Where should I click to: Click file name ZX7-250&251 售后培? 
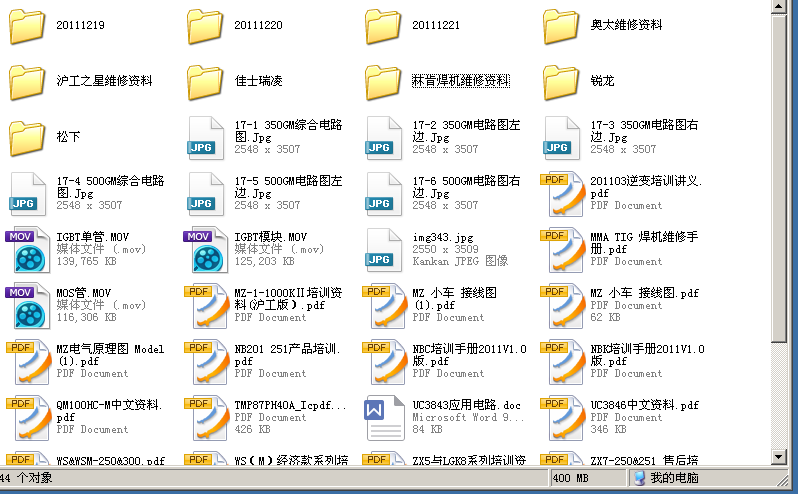click(x=644, y=460)
